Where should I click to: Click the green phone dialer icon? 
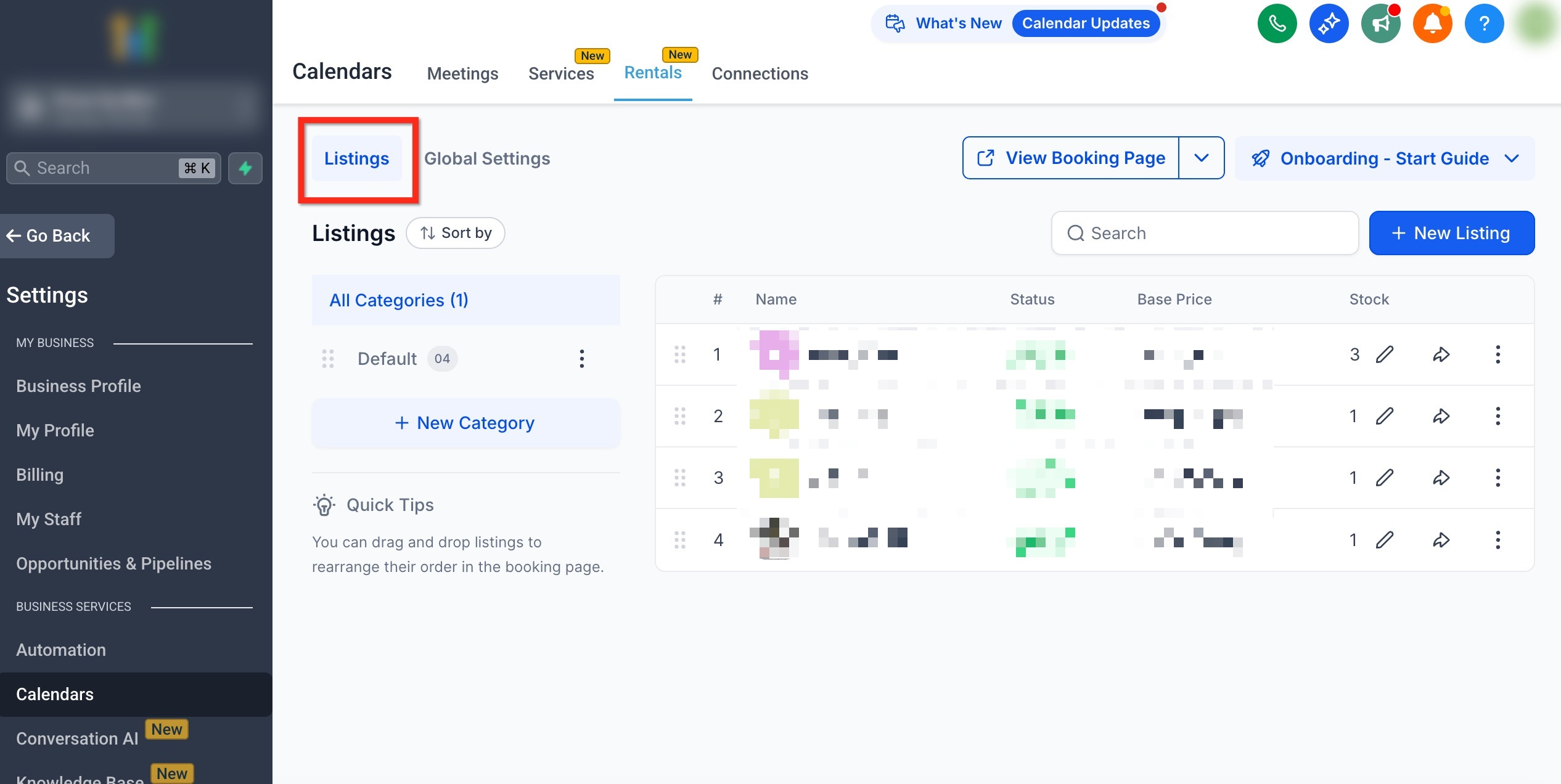(x=1277, y=23)
